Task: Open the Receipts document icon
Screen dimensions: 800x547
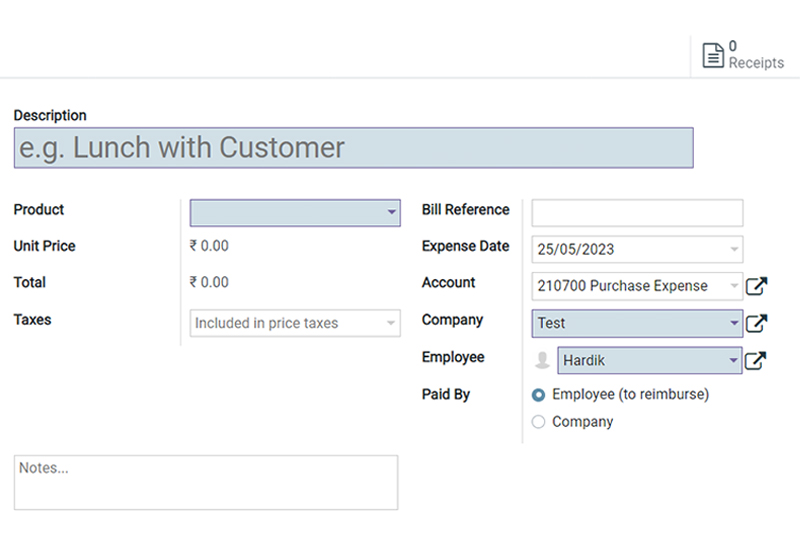Action: 713,56
